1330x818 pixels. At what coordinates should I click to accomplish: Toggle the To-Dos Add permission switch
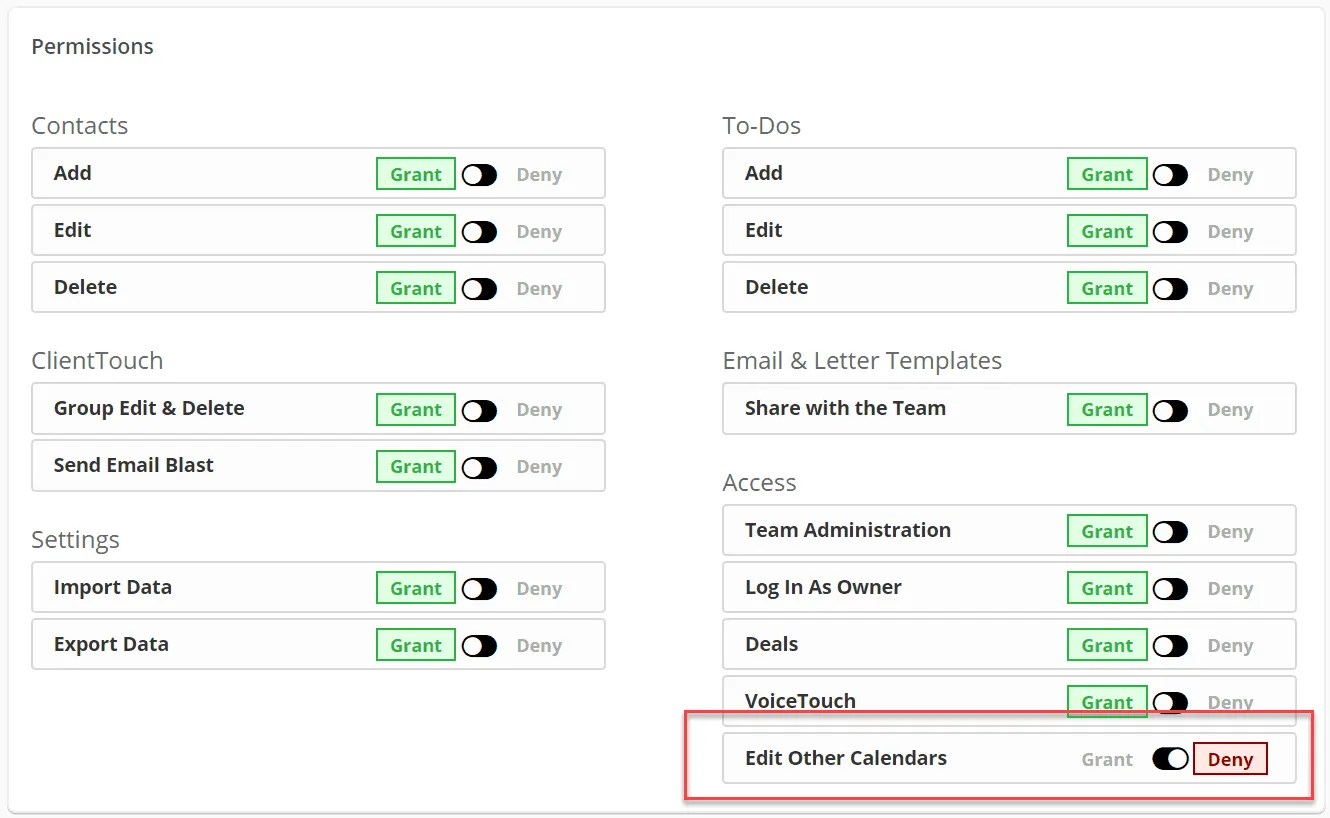[1170, 175]
